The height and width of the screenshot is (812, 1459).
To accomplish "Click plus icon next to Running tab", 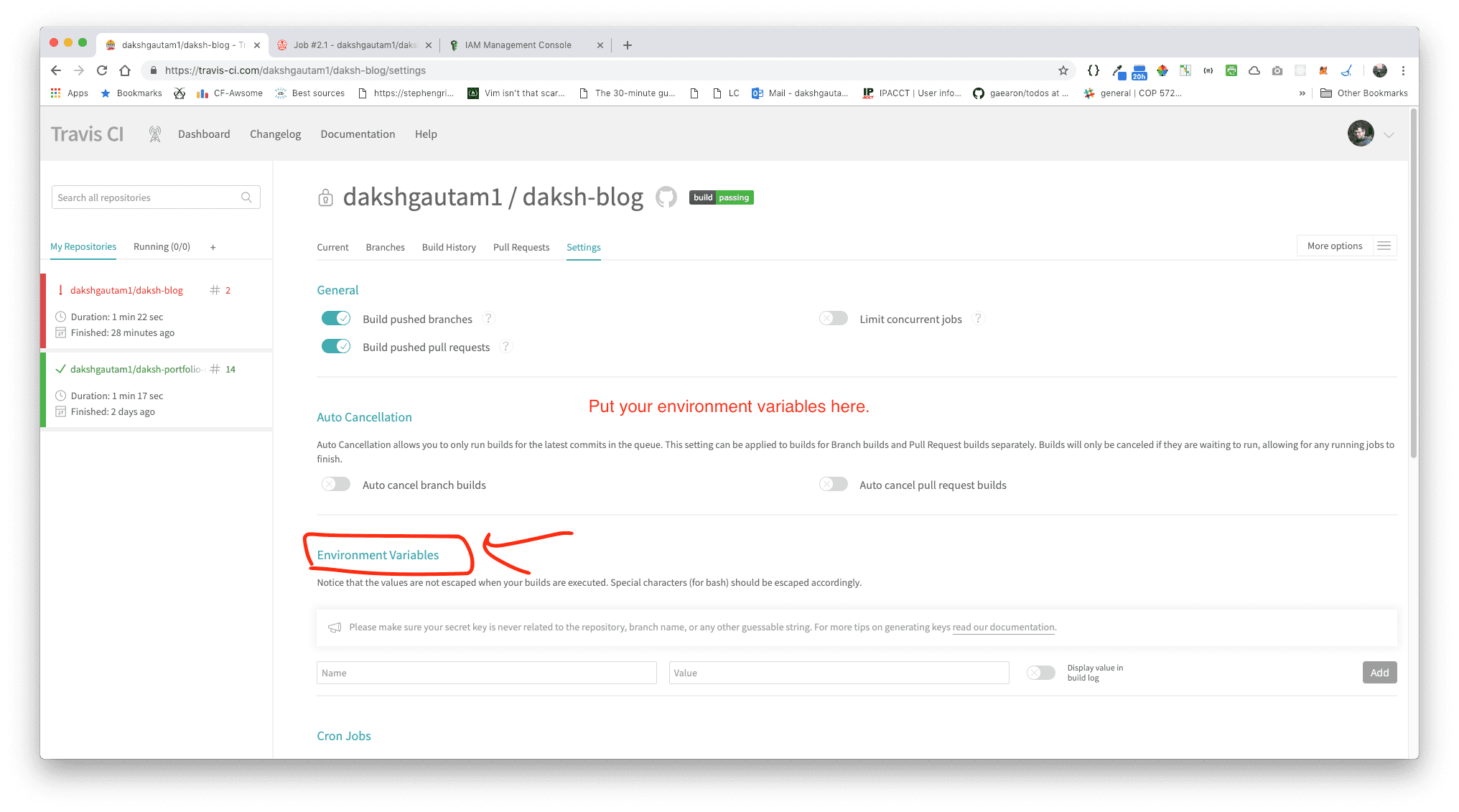I will [x=213, y=247].
